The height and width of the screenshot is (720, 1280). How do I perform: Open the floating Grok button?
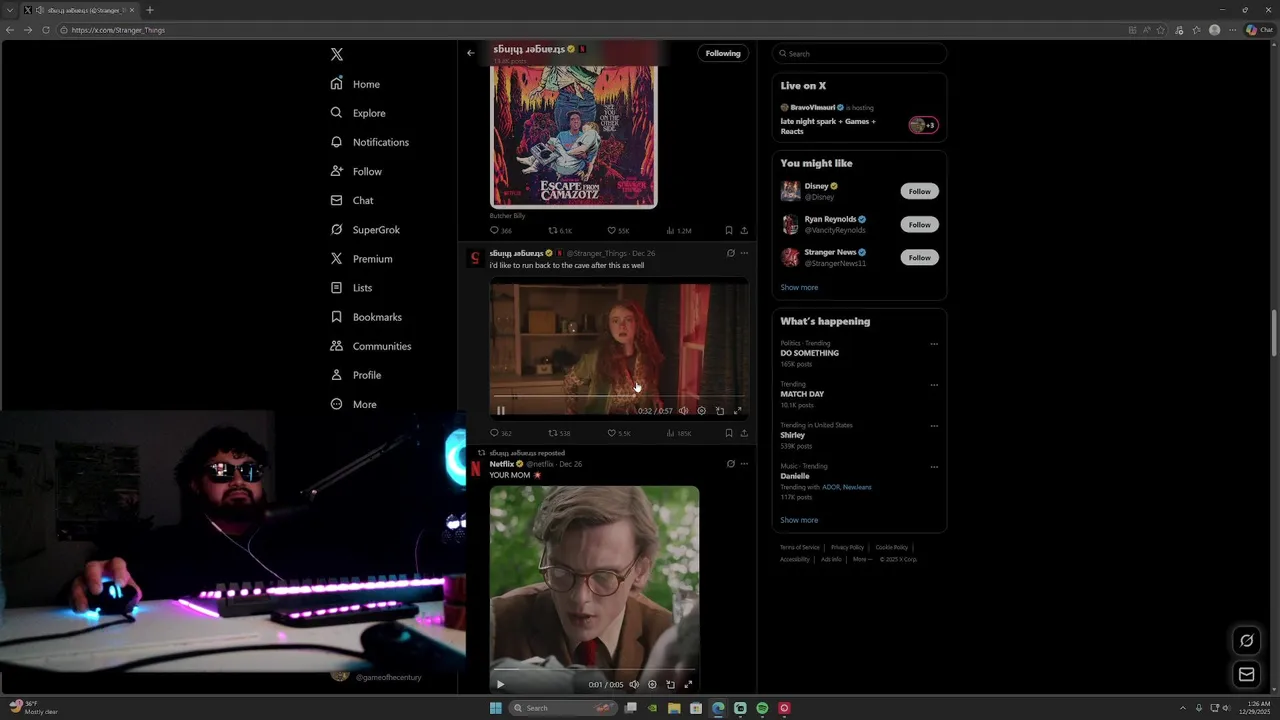[x=1247, y=640]
